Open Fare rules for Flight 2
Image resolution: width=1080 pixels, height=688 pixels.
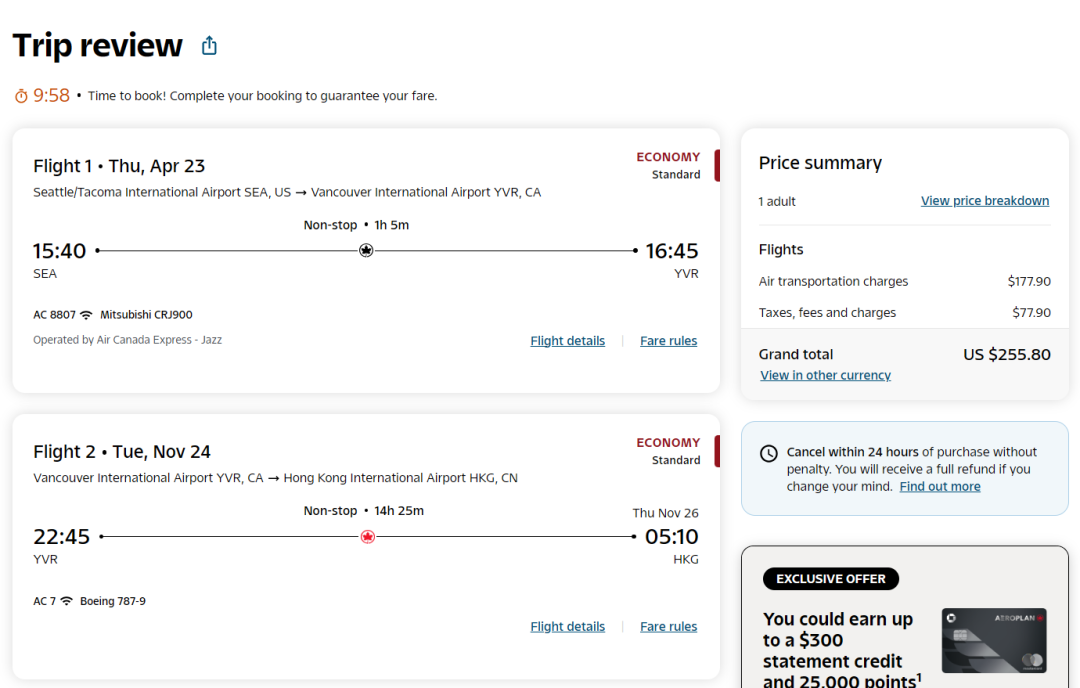coord(668,627)
